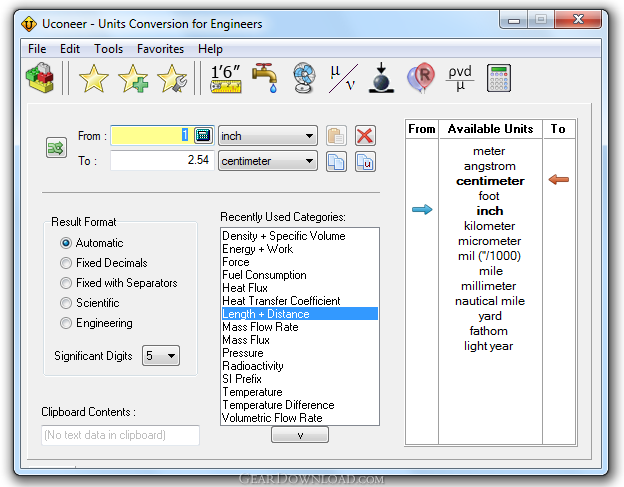This screenshot has width=624, height=487.
Task: Select Energy + Work category
Action: point(300,249)
